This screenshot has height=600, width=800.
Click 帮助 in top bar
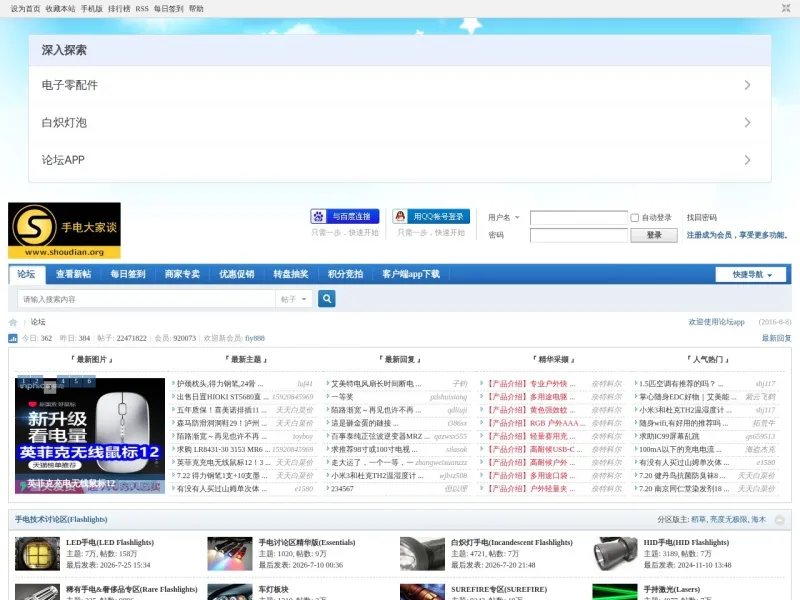coord(196,9)
